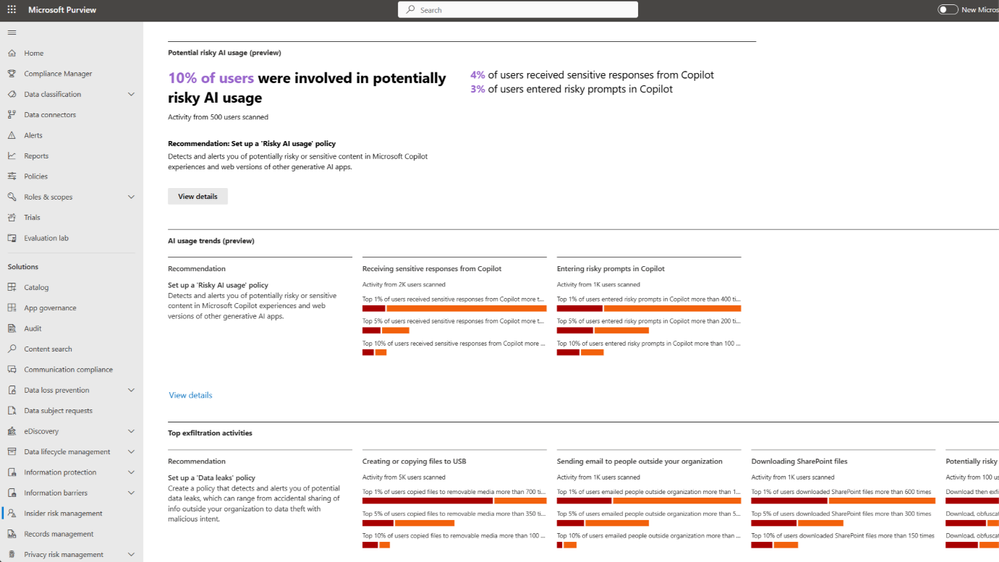Screen dimensions: 999x562
Task: Open the Audit icon in Solutions
Action: tap(12, 328)
